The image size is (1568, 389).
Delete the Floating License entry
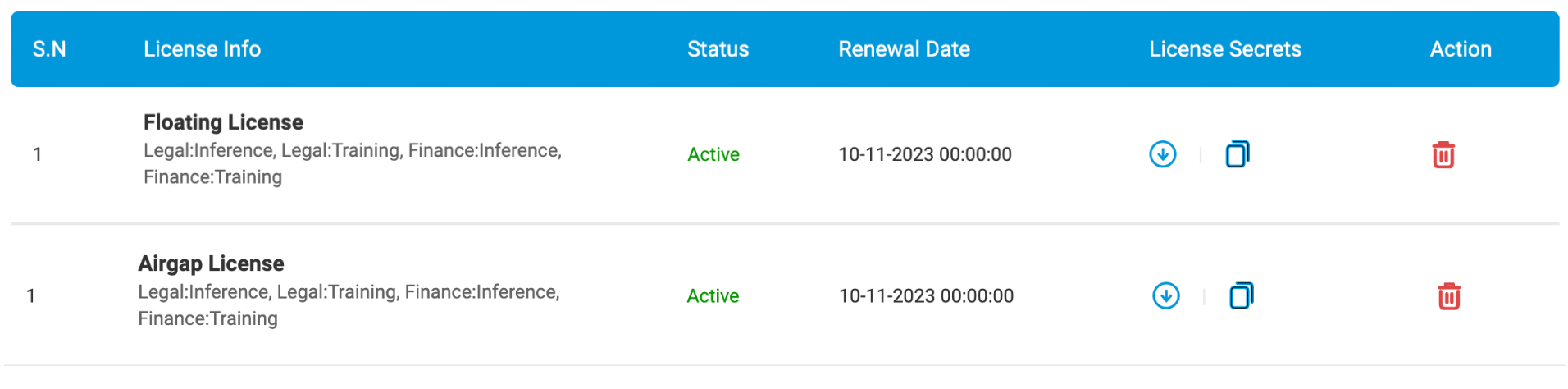click(1443, 154)
